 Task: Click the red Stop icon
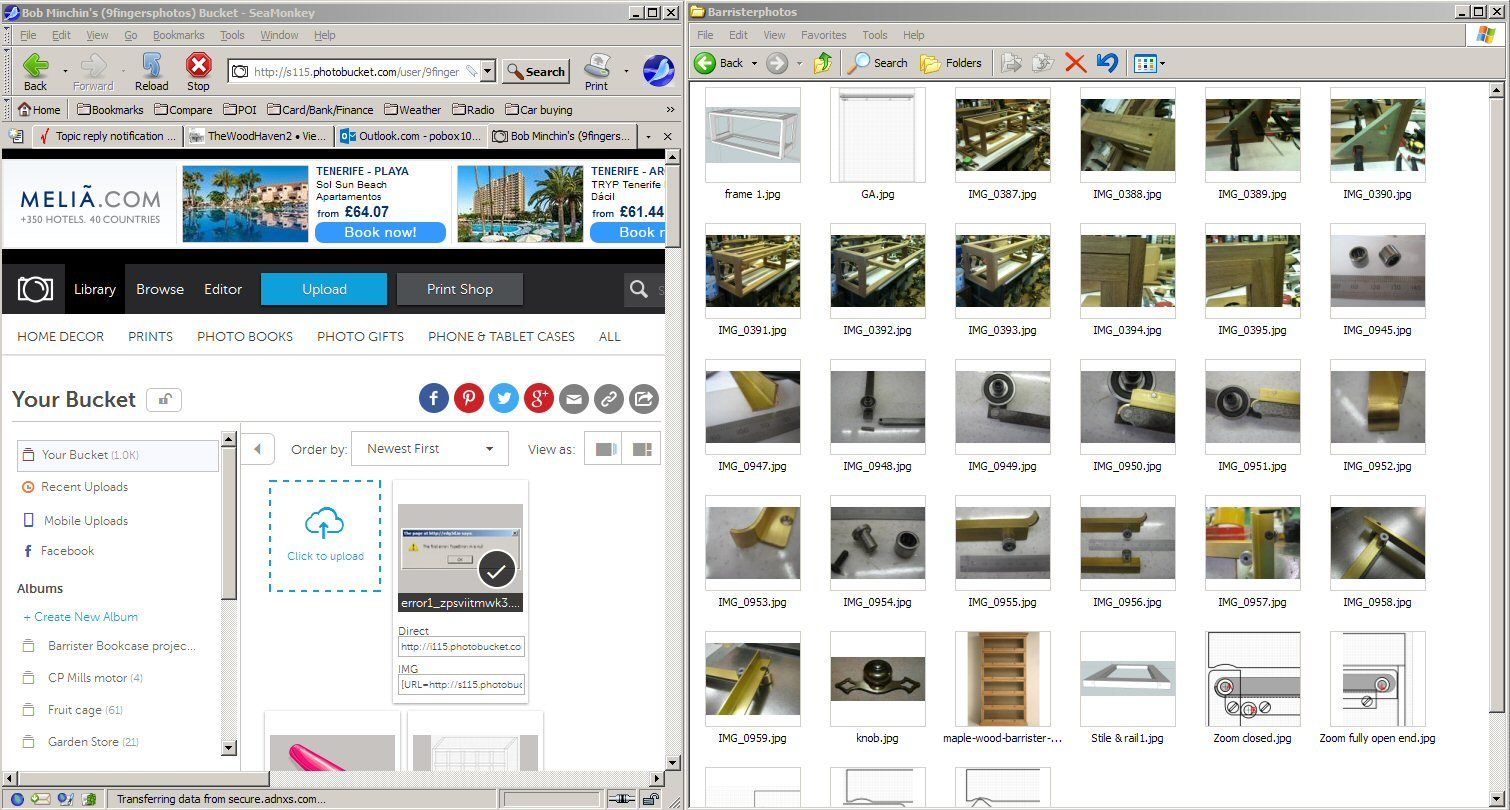click(199, 66)
